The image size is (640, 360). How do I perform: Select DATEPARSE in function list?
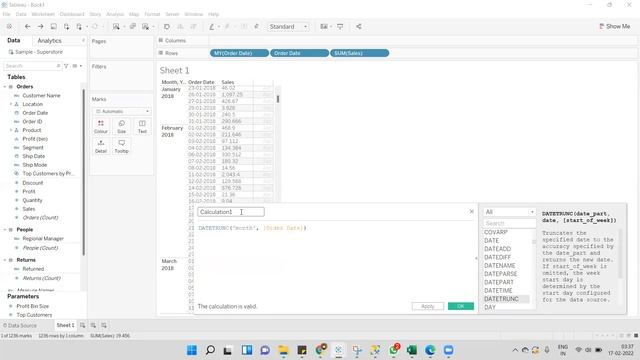(500, 273)
